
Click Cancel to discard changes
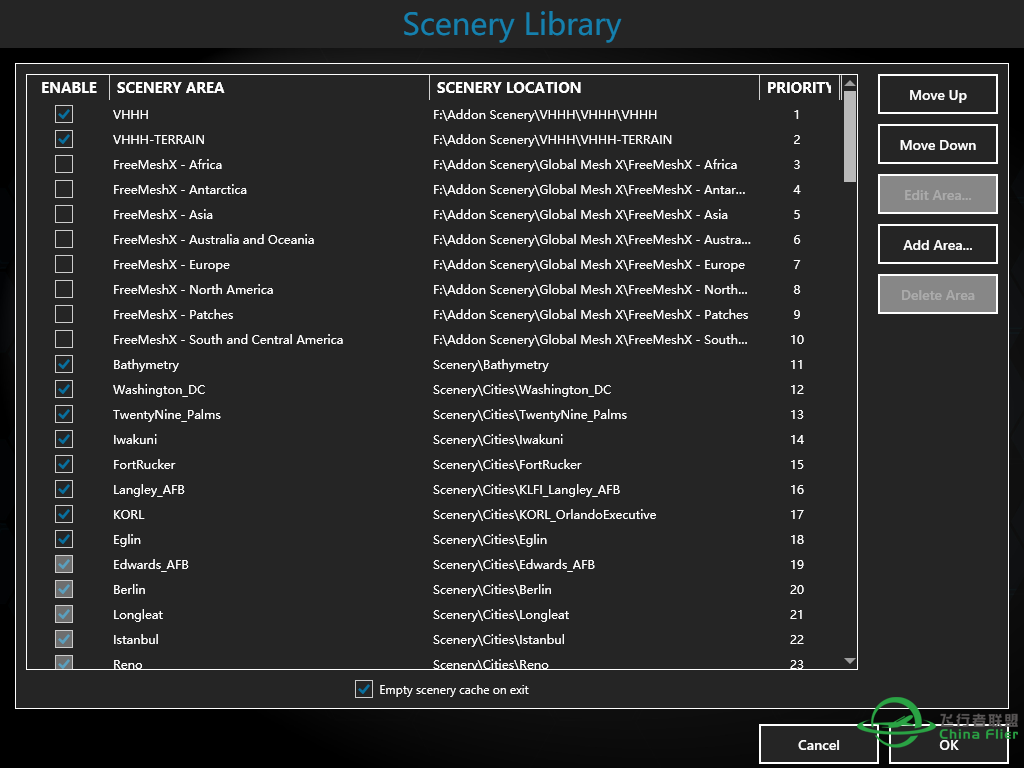coord(818,745)
